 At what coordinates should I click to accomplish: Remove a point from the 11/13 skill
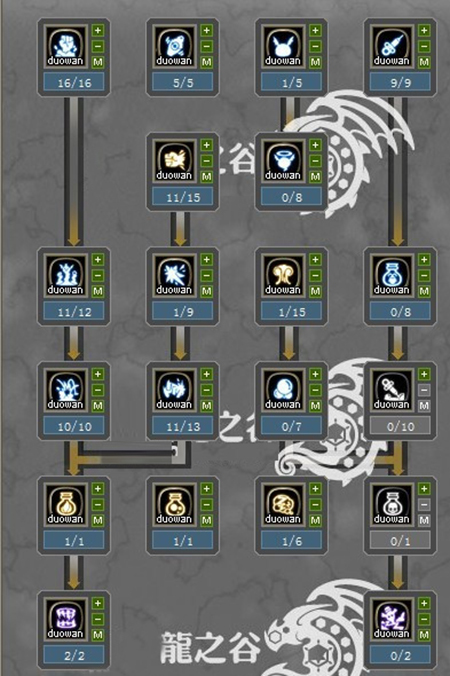click(207, 390)
